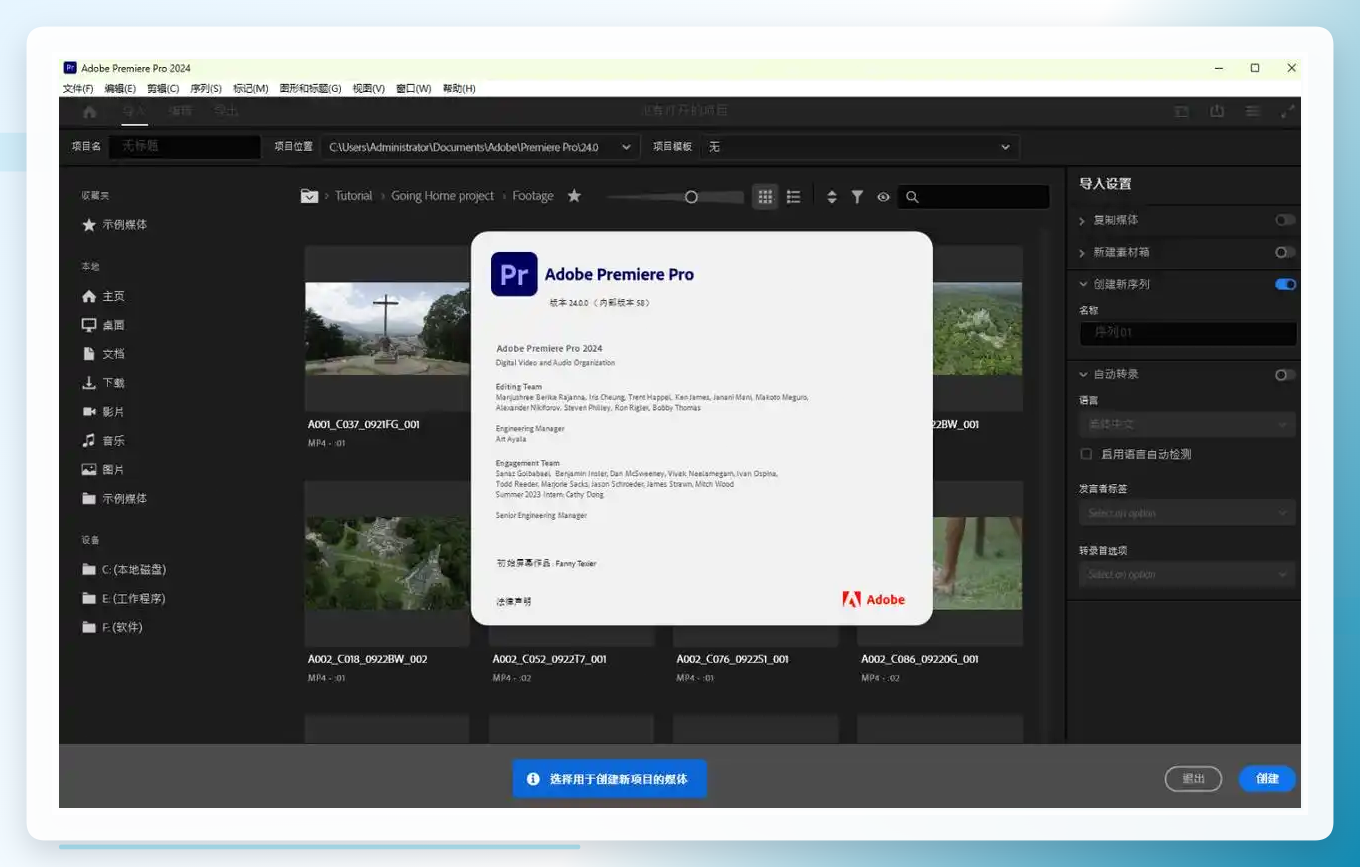
Task: Open the 文件(F) menu
Action: [78, 88]
